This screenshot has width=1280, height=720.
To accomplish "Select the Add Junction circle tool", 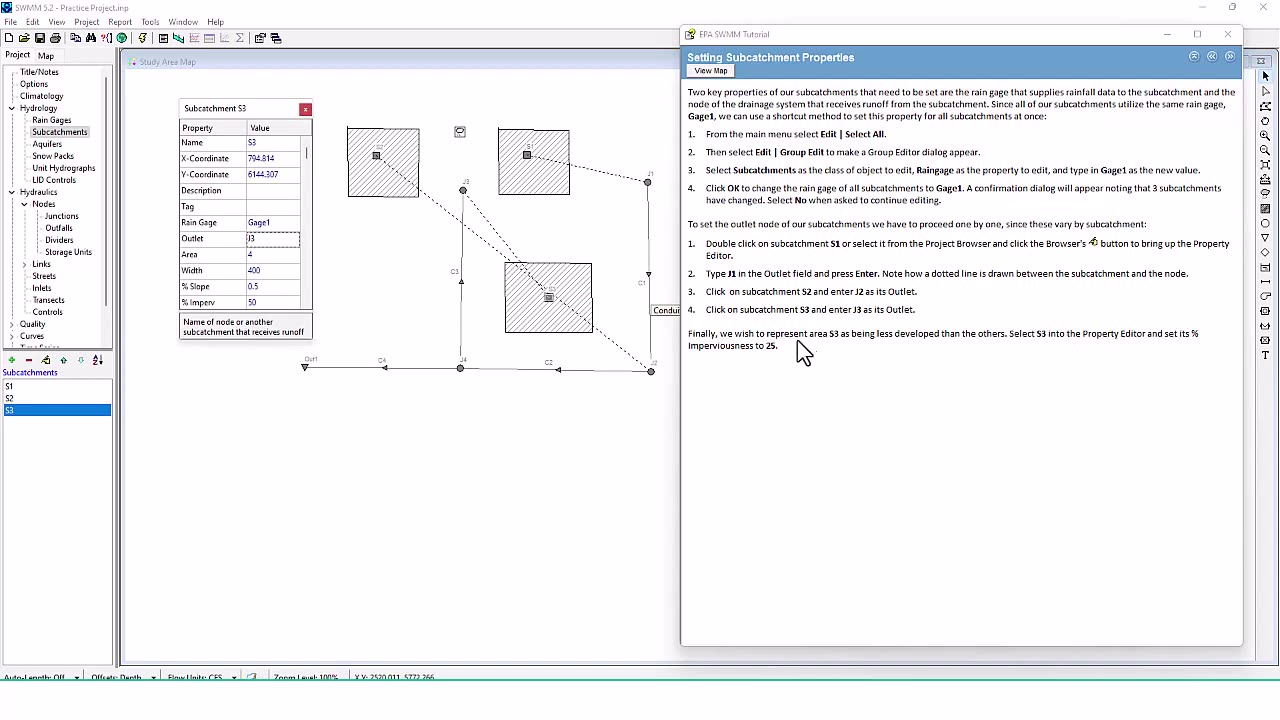I will coord(1265,224).
